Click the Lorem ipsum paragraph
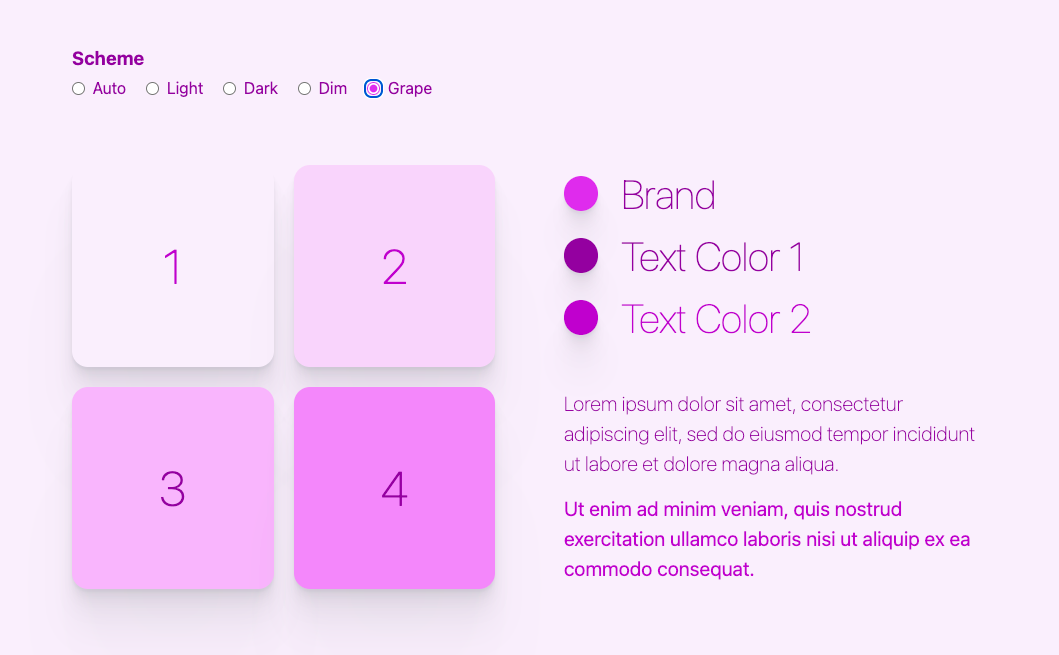1059x655 pixels. point(768,435)
